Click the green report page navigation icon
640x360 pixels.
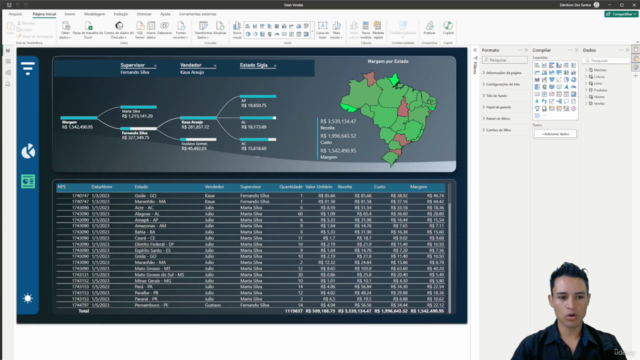coord(28,181)
